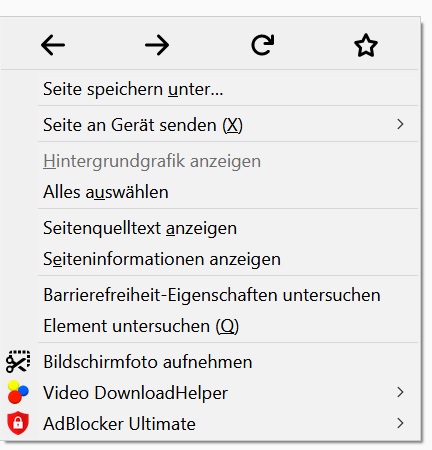Click the Video DownloadHelper colored balls icon
This screenshot has width=432, height=450.
click(18, 392)
